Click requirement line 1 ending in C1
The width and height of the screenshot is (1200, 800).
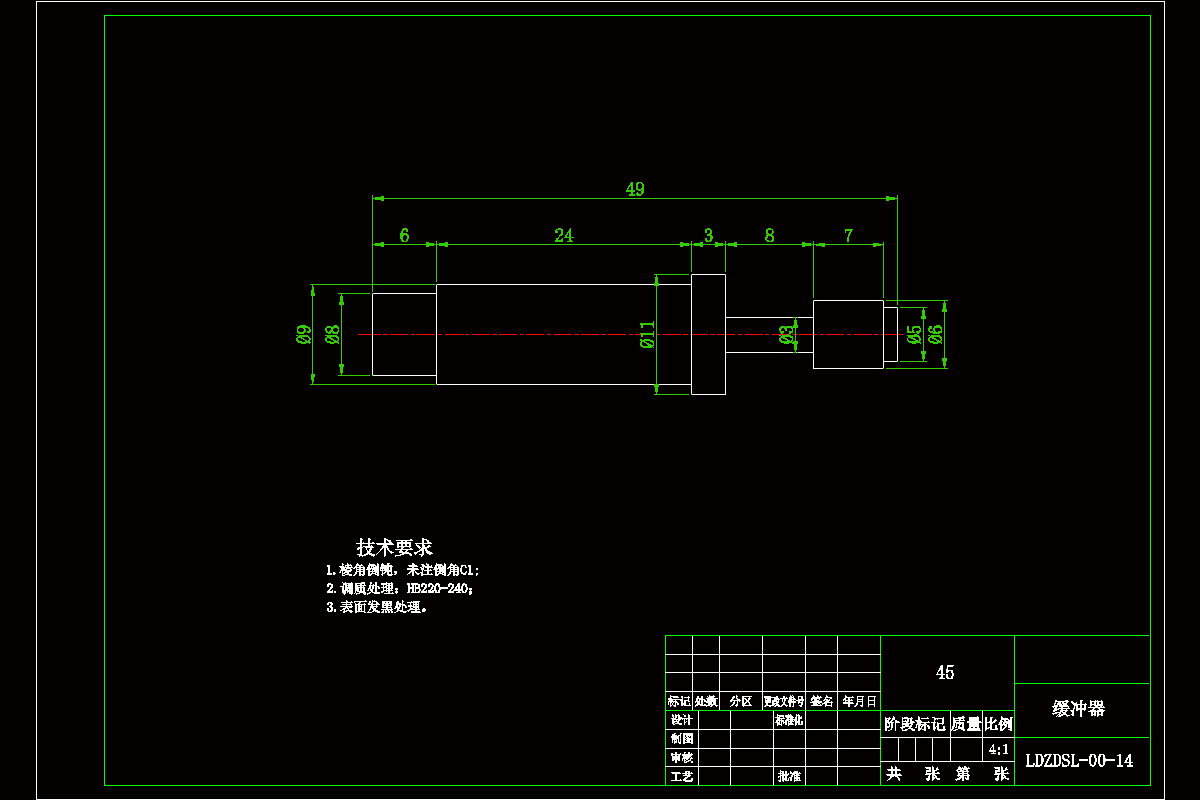[x=402, y=570]
